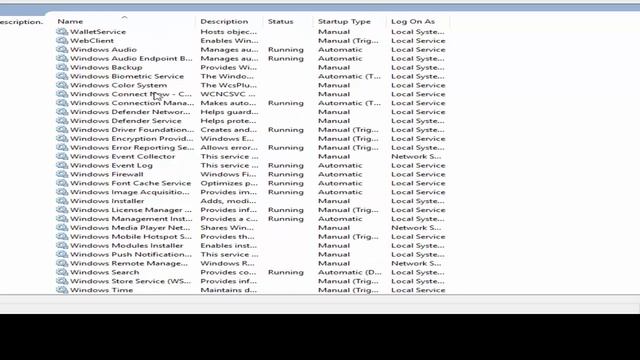Screen dimensions: 640x360
Task: Sort by the Log On As column header
Action: [413, 21]
